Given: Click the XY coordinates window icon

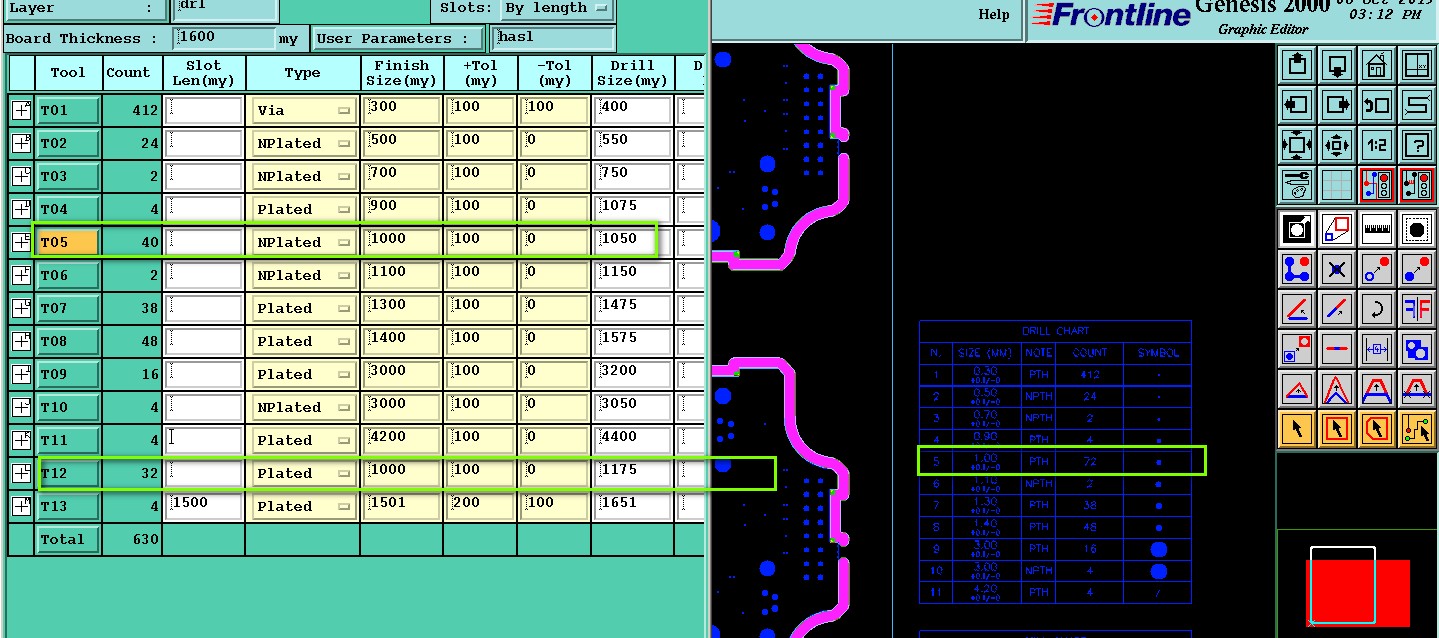Looking at the screenshot, I should [1417, 66].
